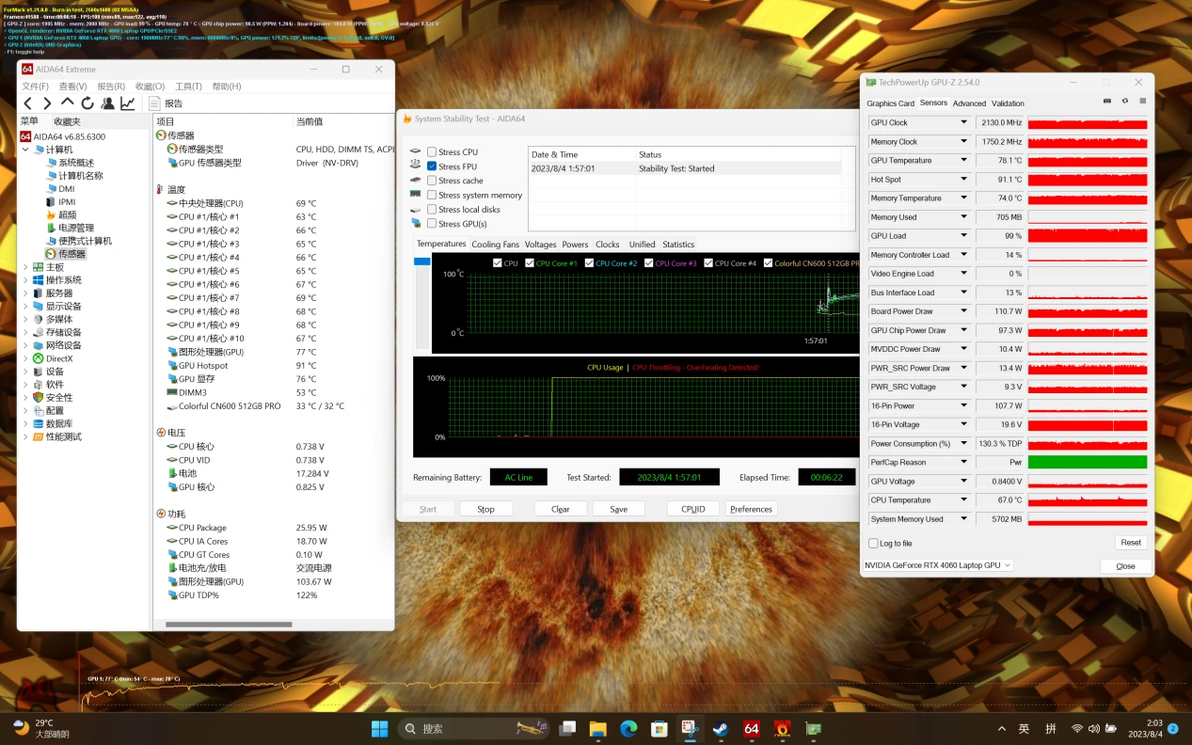This screenshot has width=1192, height=745.
Task: Open Steam from the taskbar
Action: point(720,729)
